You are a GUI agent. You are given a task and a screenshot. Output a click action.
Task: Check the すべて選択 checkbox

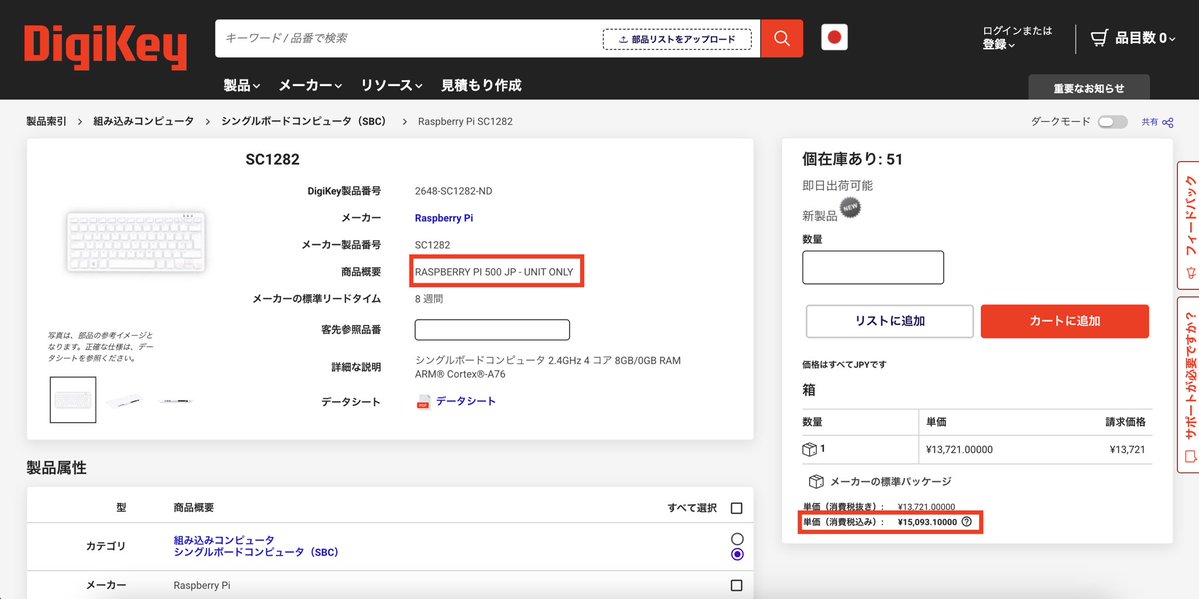[736, 508]
